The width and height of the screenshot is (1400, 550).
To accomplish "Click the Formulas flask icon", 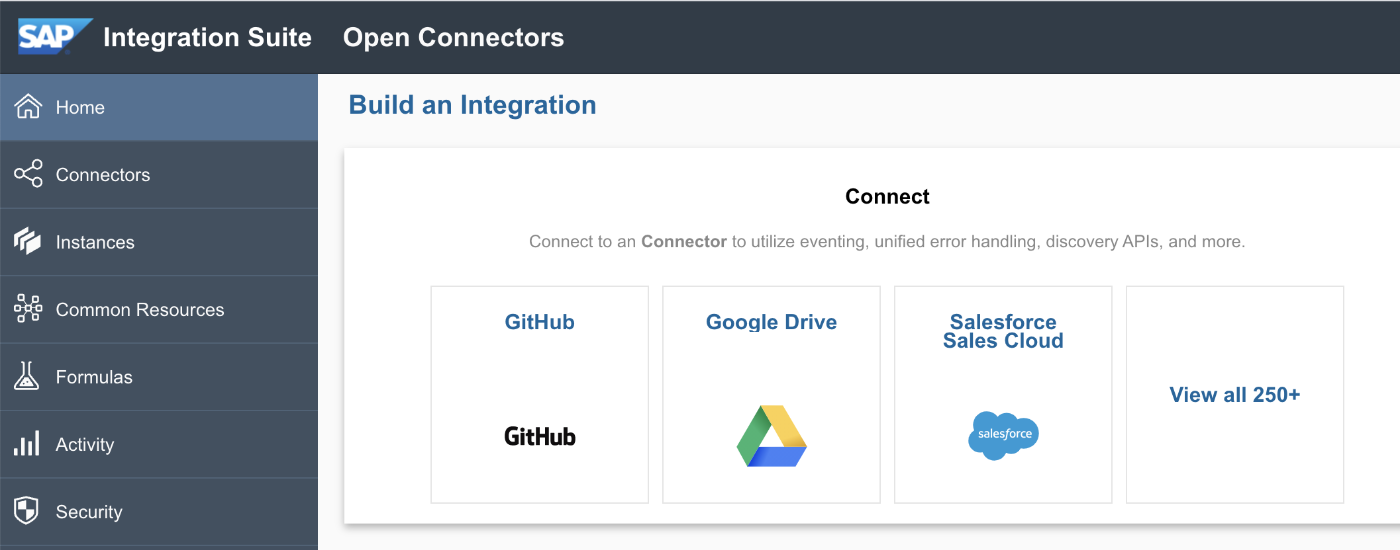I will (27, 376).
